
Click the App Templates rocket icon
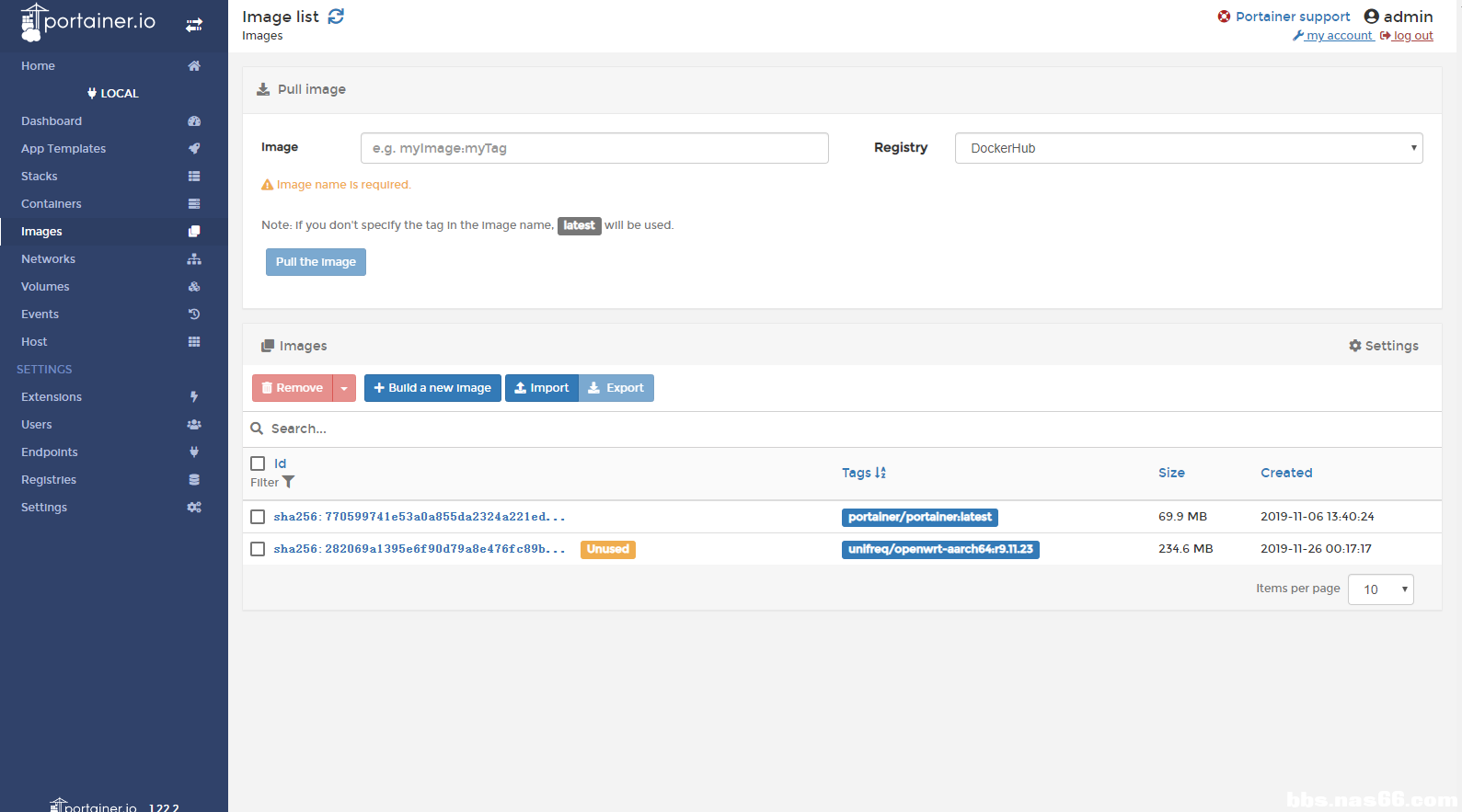pos(194,149)
